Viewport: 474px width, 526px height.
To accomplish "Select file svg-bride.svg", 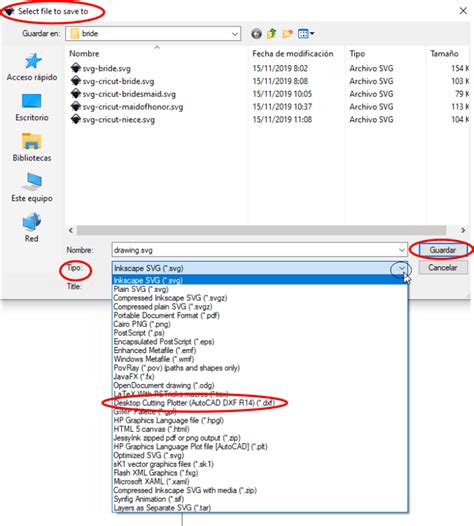I will click(x=101, y=68).
